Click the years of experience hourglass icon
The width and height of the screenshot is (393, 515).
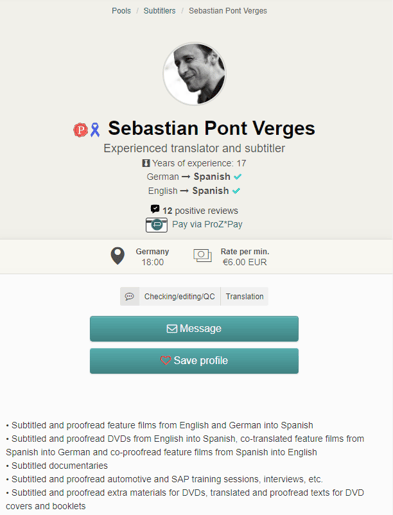pyautogui.click(x=146, y=163)
